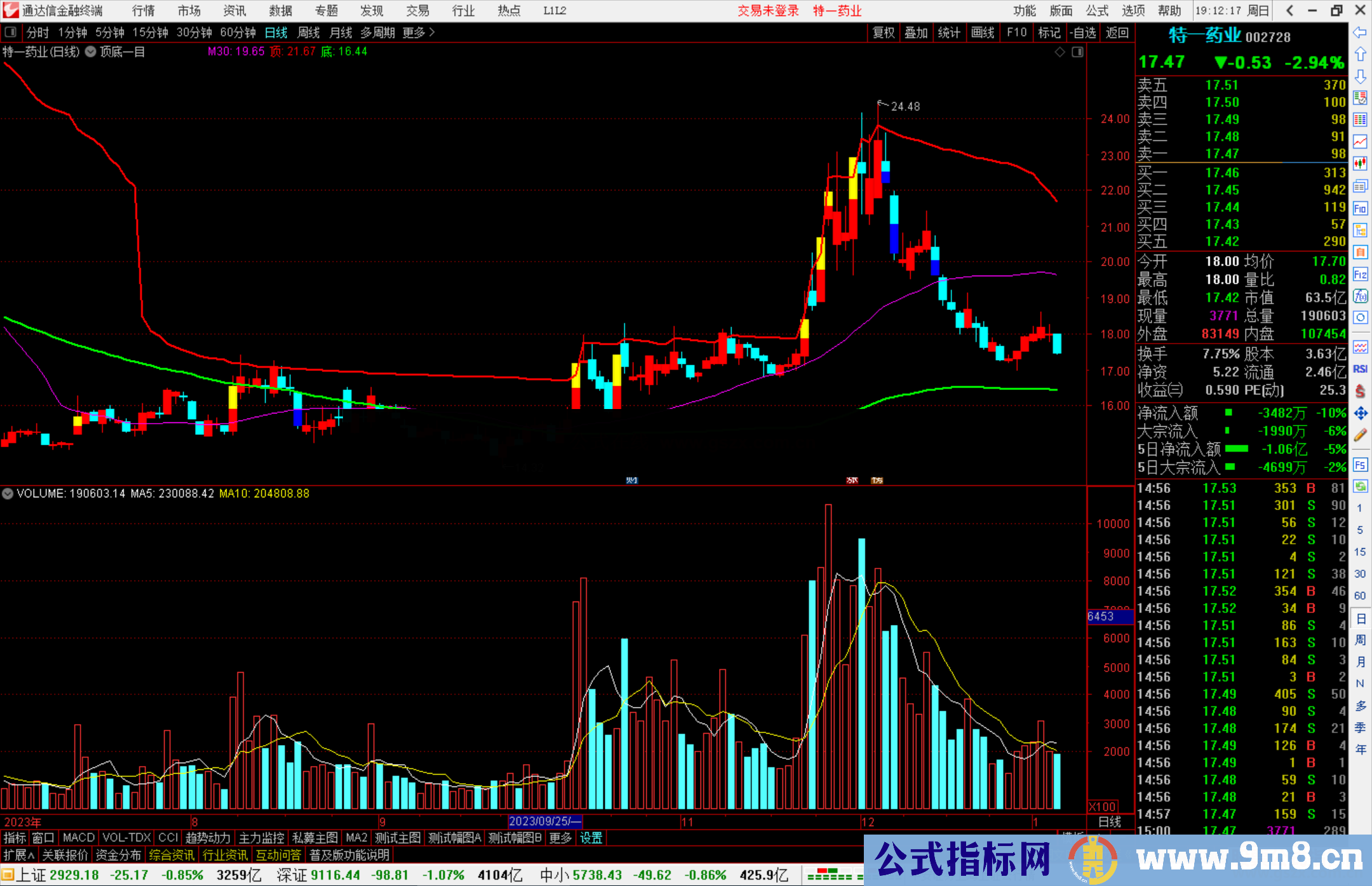Click the panel layout icon before 分时
Screen dimensions: 1372x886
click(x=11, y=32)
